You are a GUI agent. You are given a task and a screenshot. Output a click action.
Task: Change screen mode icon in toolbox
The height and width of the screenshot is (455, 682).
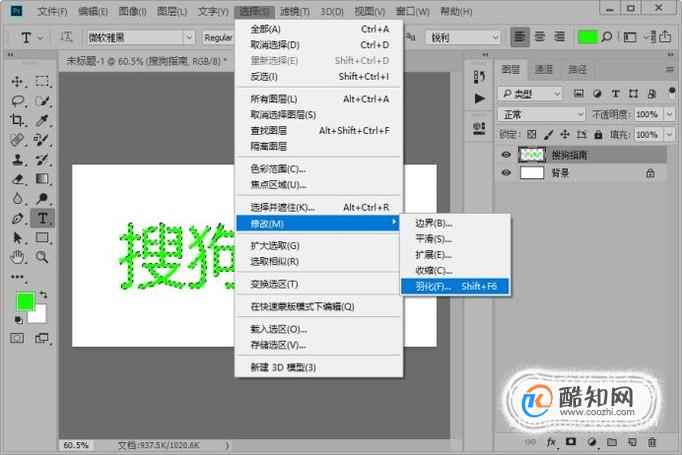tap(42, 338)
